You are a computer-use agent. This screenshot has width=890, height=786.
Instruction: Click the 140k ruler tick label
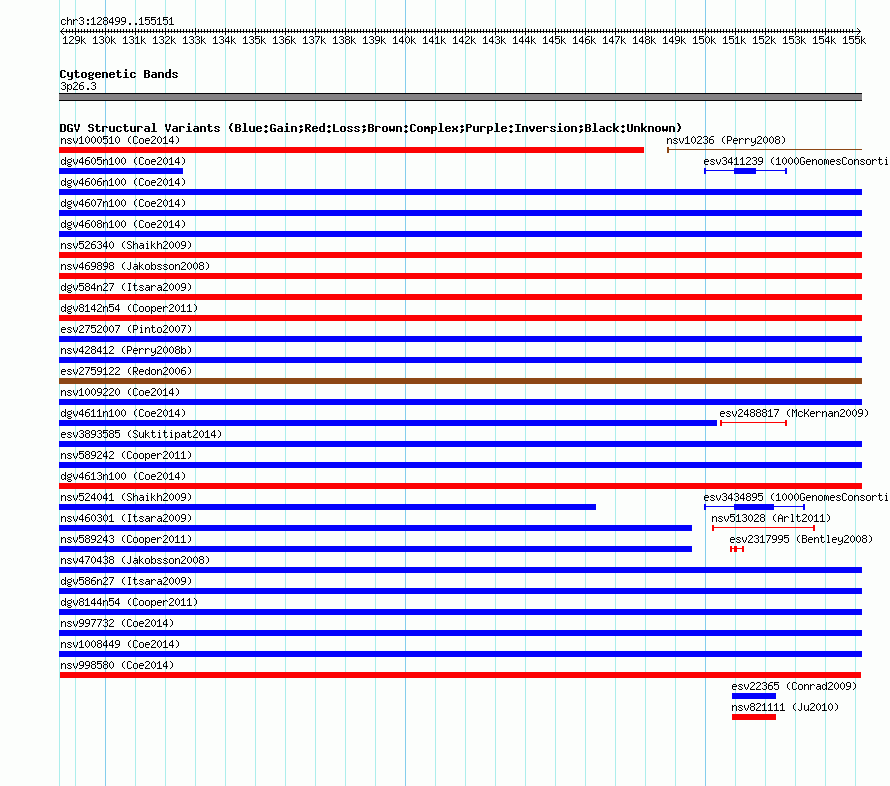click(404, 40)
